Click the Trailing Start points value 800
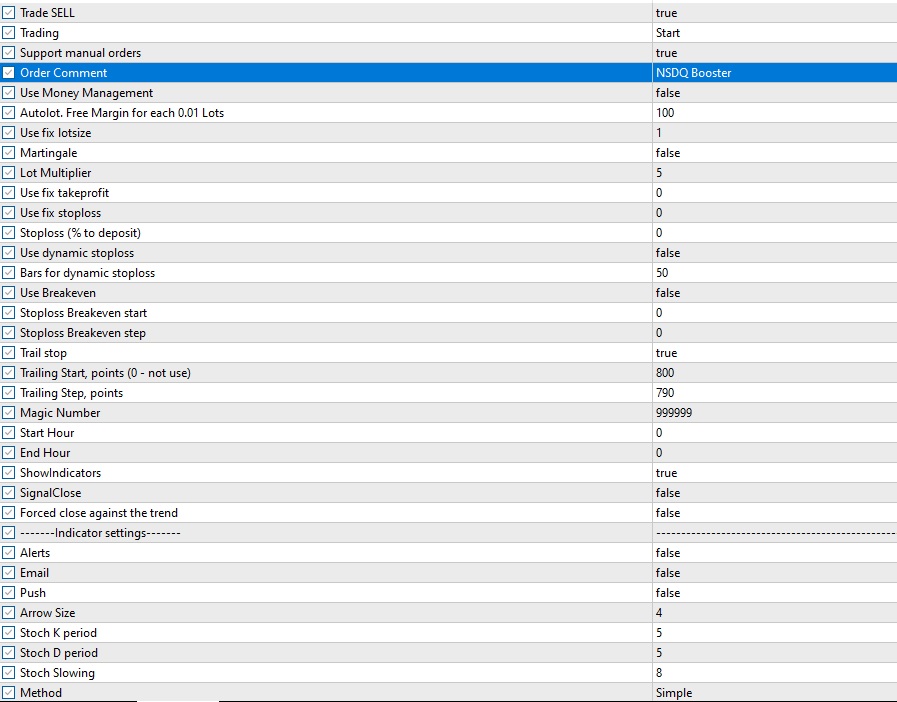The image size is (897, 702). (x=665, y=373)
